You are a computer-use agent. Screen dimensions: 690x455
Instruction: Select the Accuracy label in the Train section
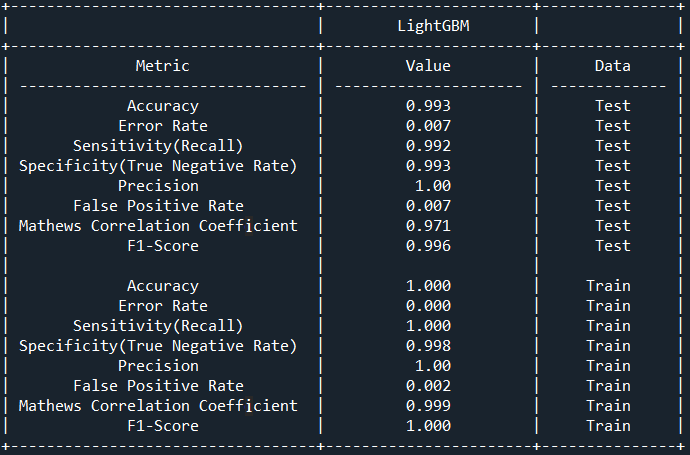162,286
